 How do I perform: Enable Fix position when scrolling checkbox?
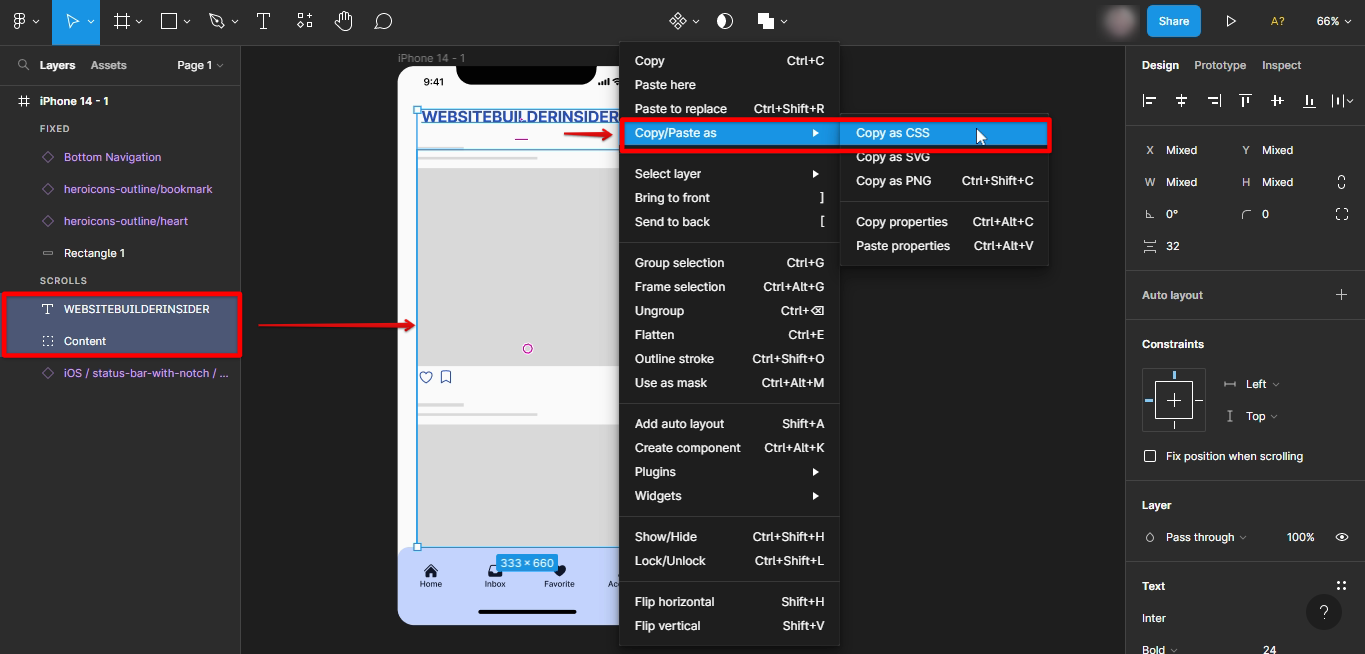[x=1150, y=456]
